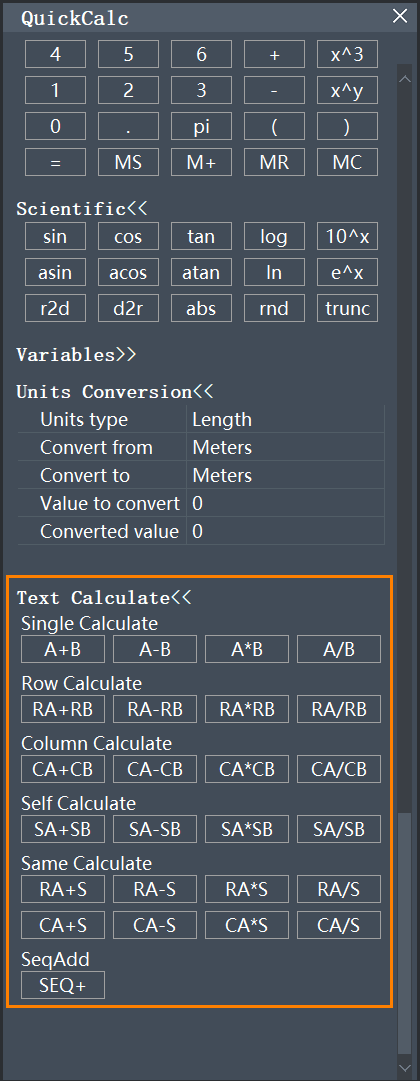Click the Value to convert field
This screenshot has width=420, height=1081.
[286, 504]
